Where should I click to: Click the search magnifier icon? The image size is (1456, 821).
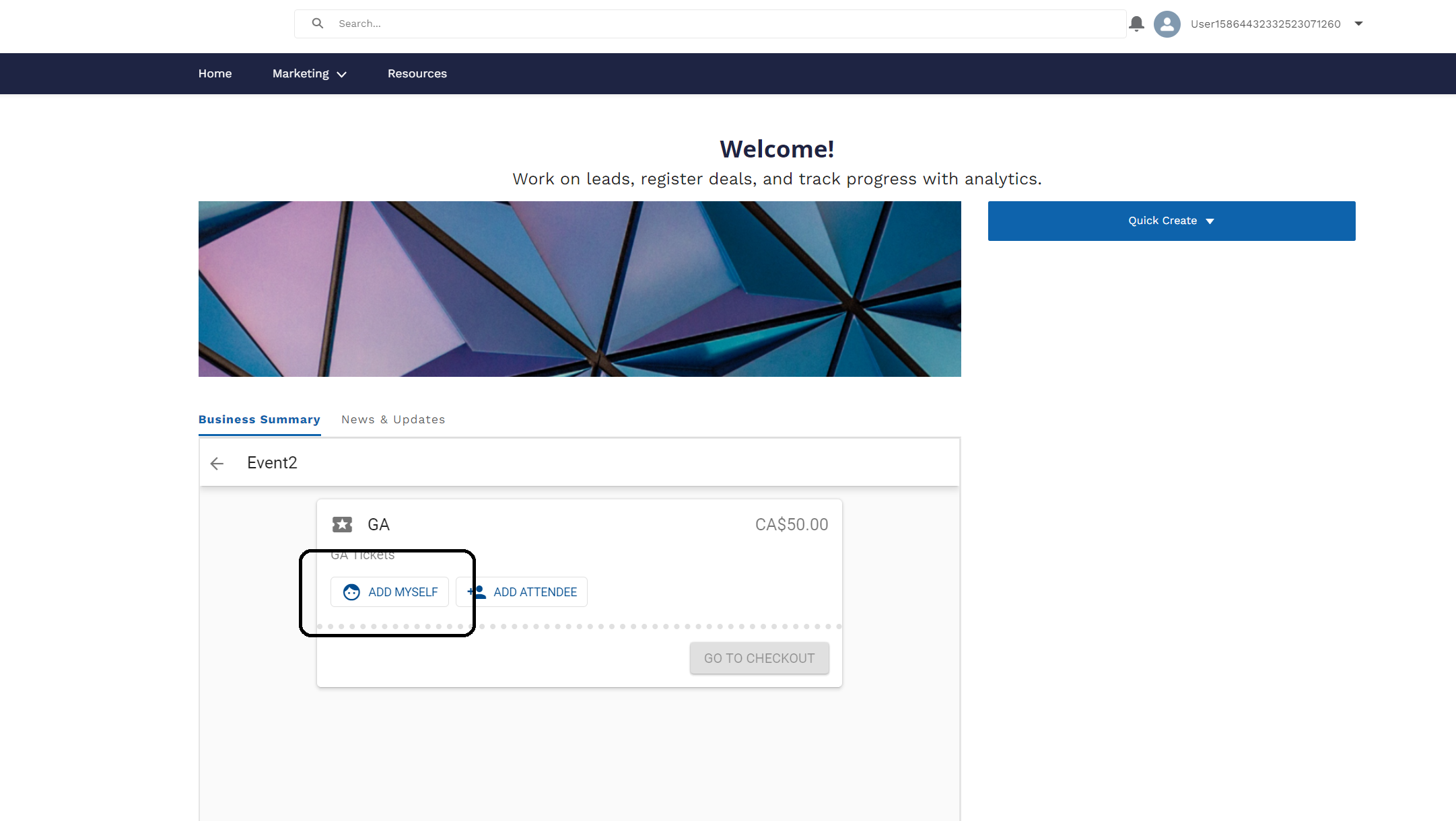[x=318, y=24]
